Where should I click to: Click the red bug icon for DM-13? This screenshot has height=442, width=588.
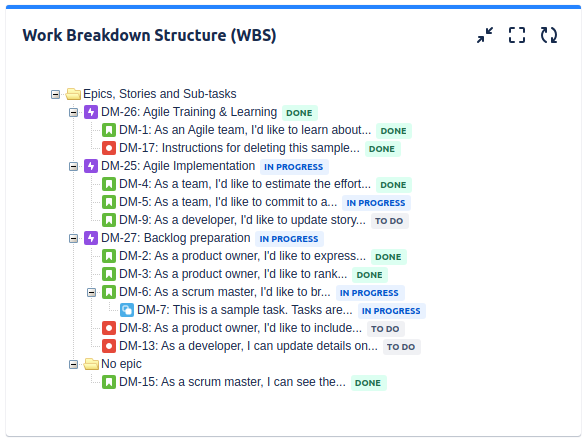tap(109, 346)
